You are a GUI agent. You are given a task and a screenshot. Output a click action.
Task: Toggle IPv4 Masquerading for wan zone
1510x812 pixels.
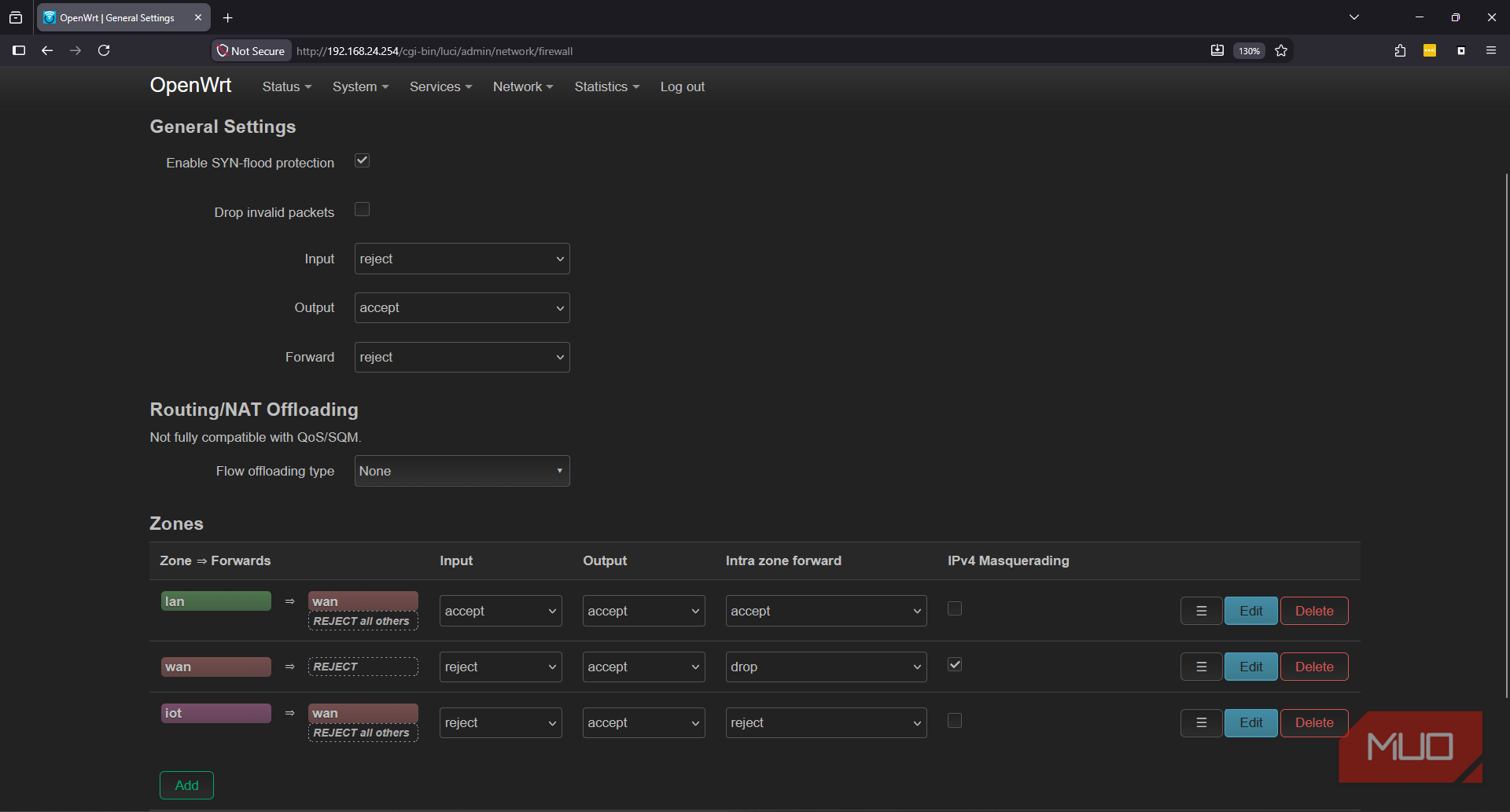click(x=955, y=664)
